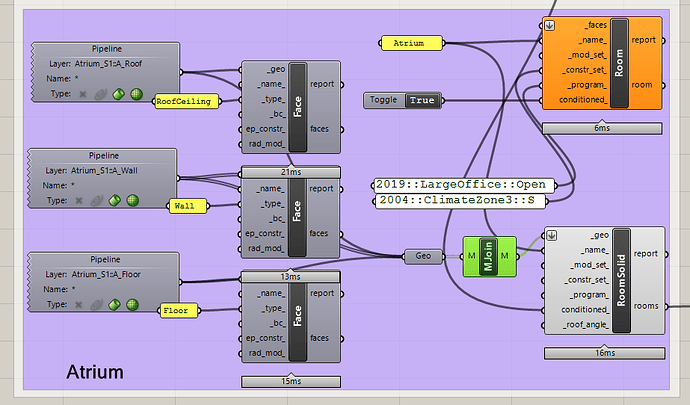Click the room output on Room component
This screenshot has width=690, height=405.
[x=642, y=85]
